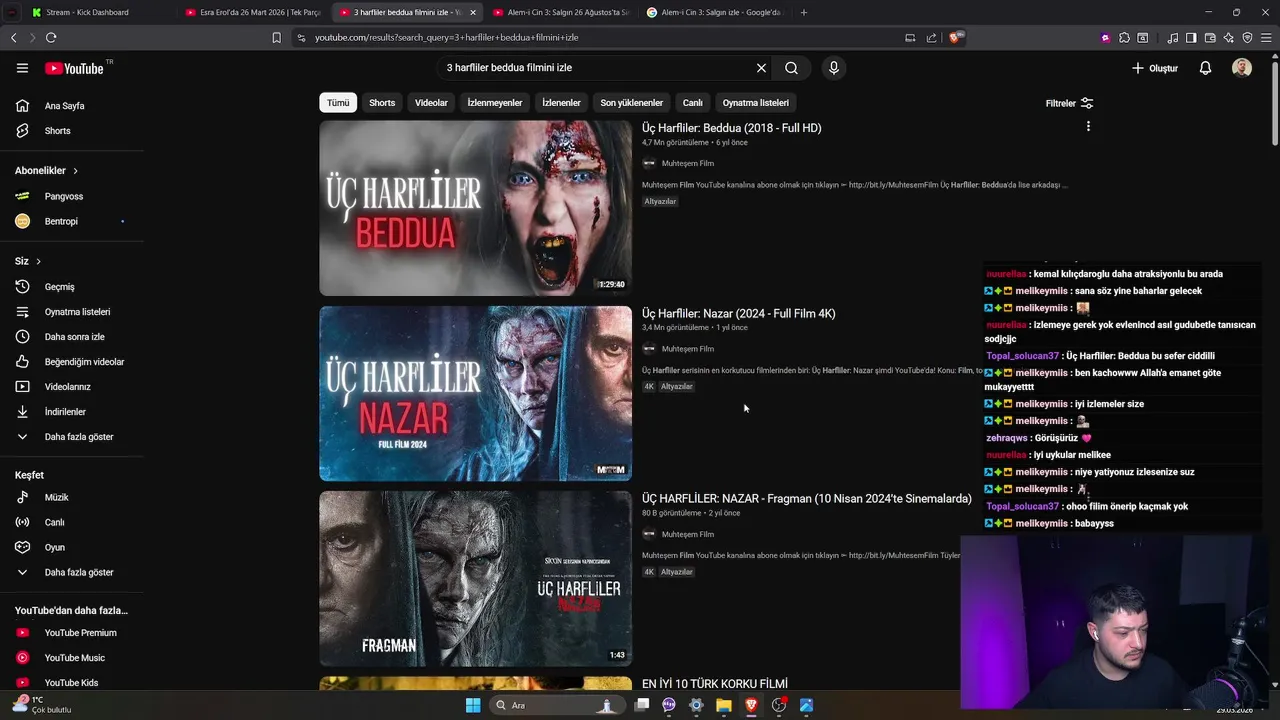Screen dimensions: 1280x720
Task: Select the Son yüklenenler filter chip
Action: [631, 103]
